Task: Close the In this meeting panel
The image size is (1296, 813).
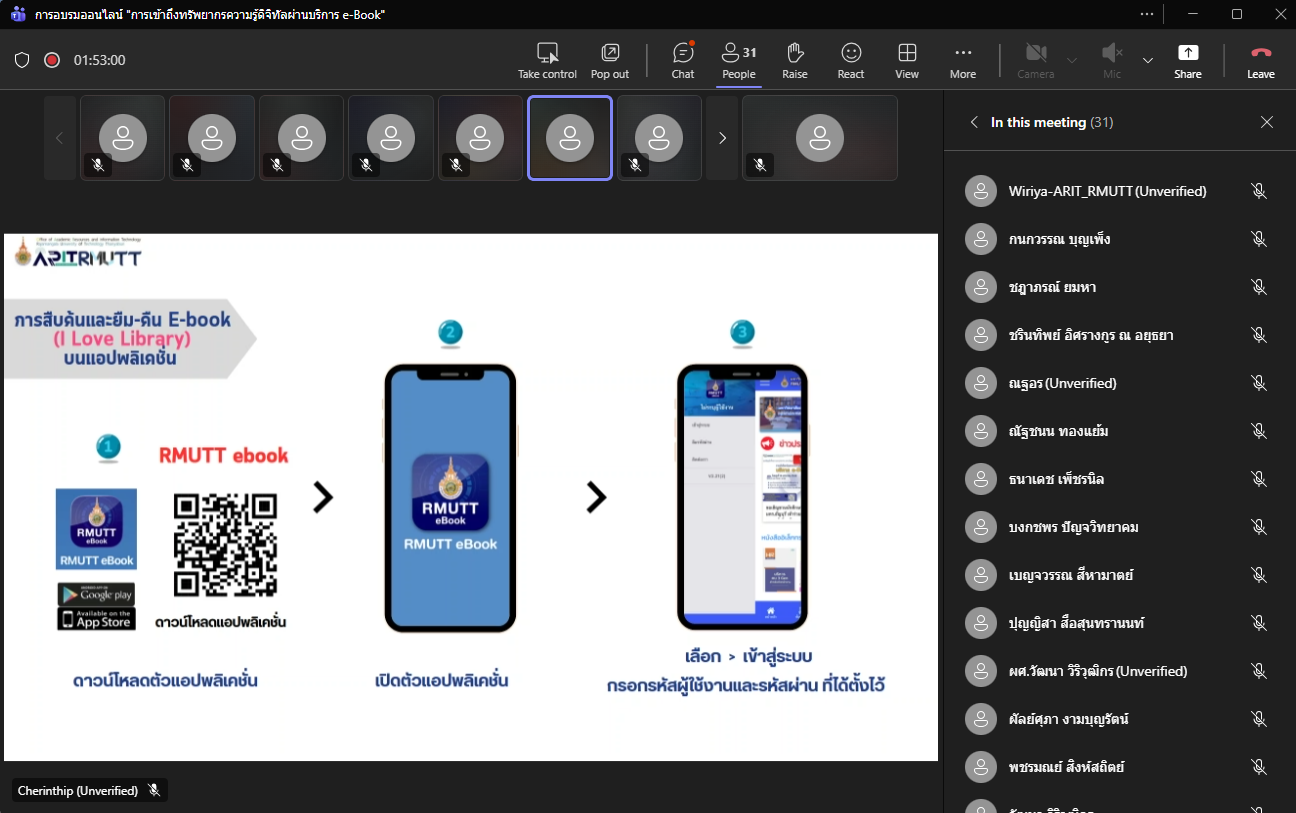Action: click(1267, 122)
